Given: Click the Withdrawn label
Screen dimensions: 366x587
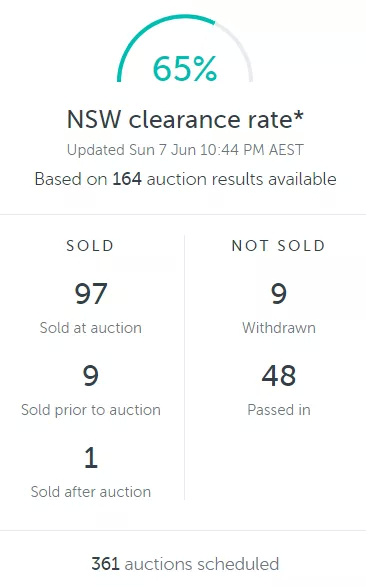Looking at the screenshot, I should point(279,328).
